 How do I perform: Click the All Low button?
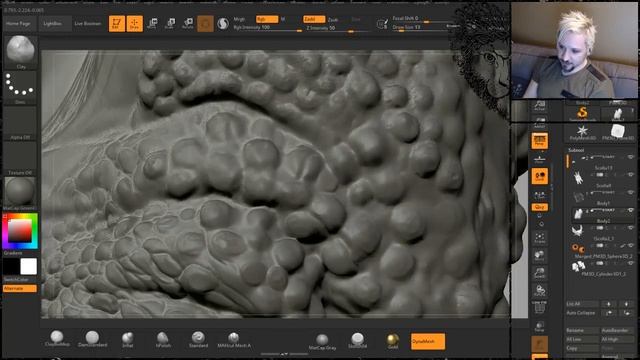581,339
